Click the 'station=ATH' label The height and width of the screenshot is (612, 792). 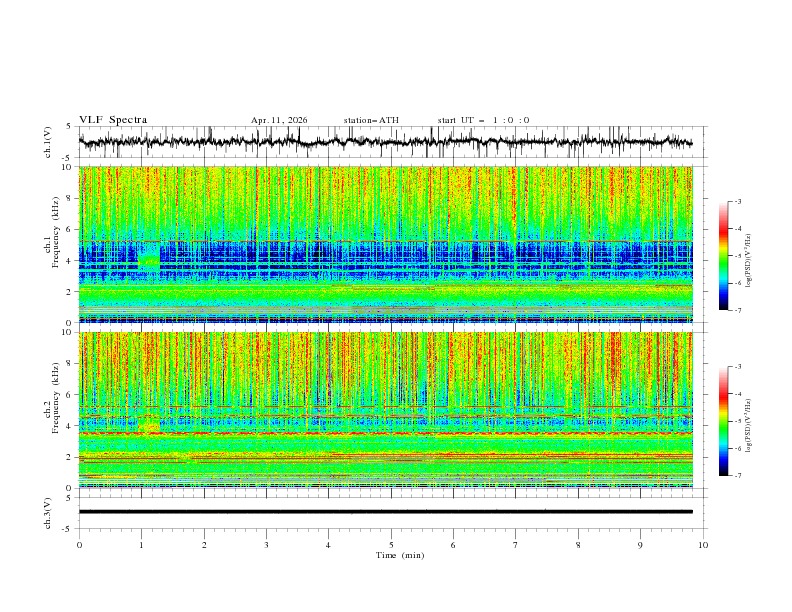pyautogui.click(x=371, y=120)
